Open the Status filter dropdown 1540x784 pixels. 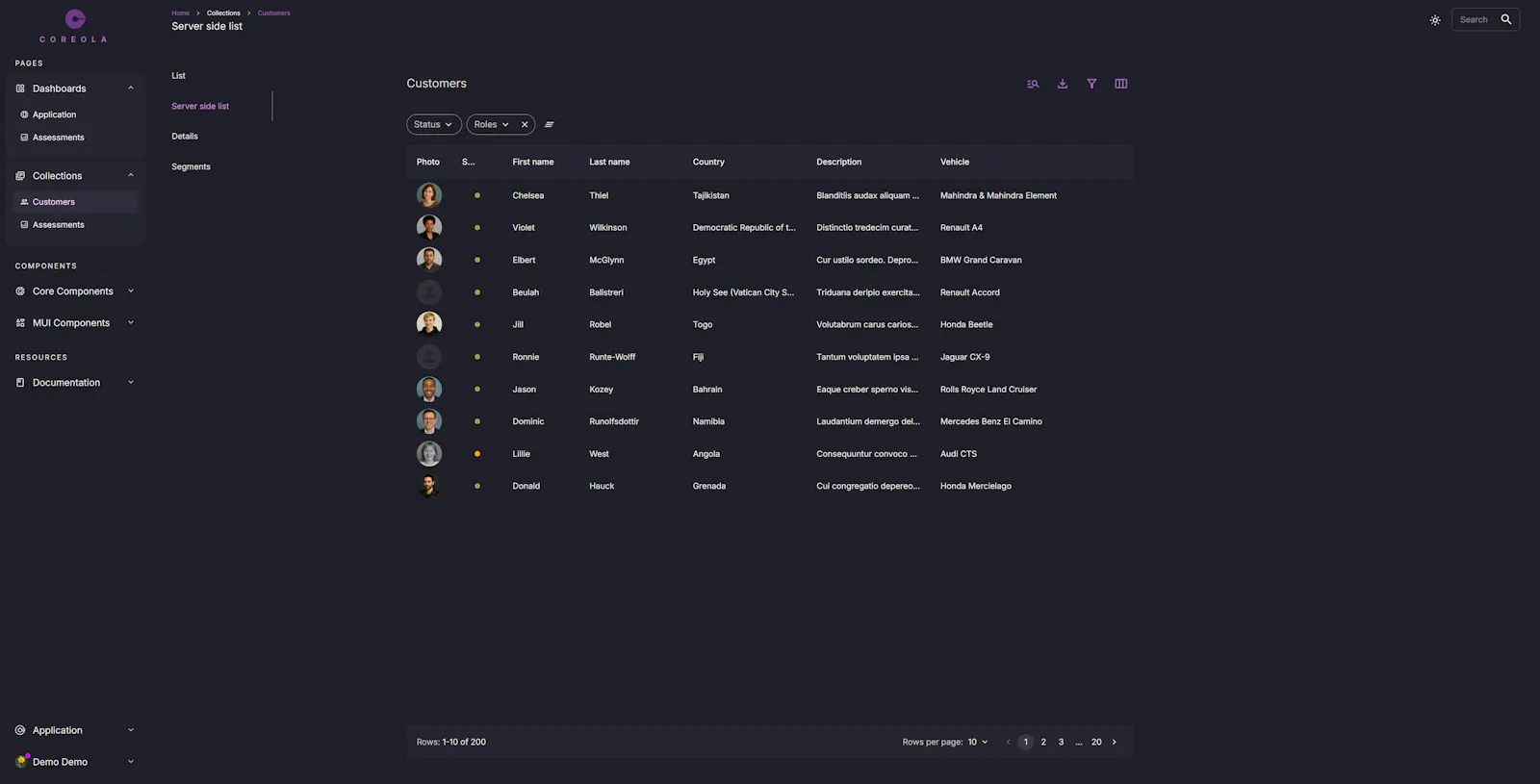tap(433, 124)
